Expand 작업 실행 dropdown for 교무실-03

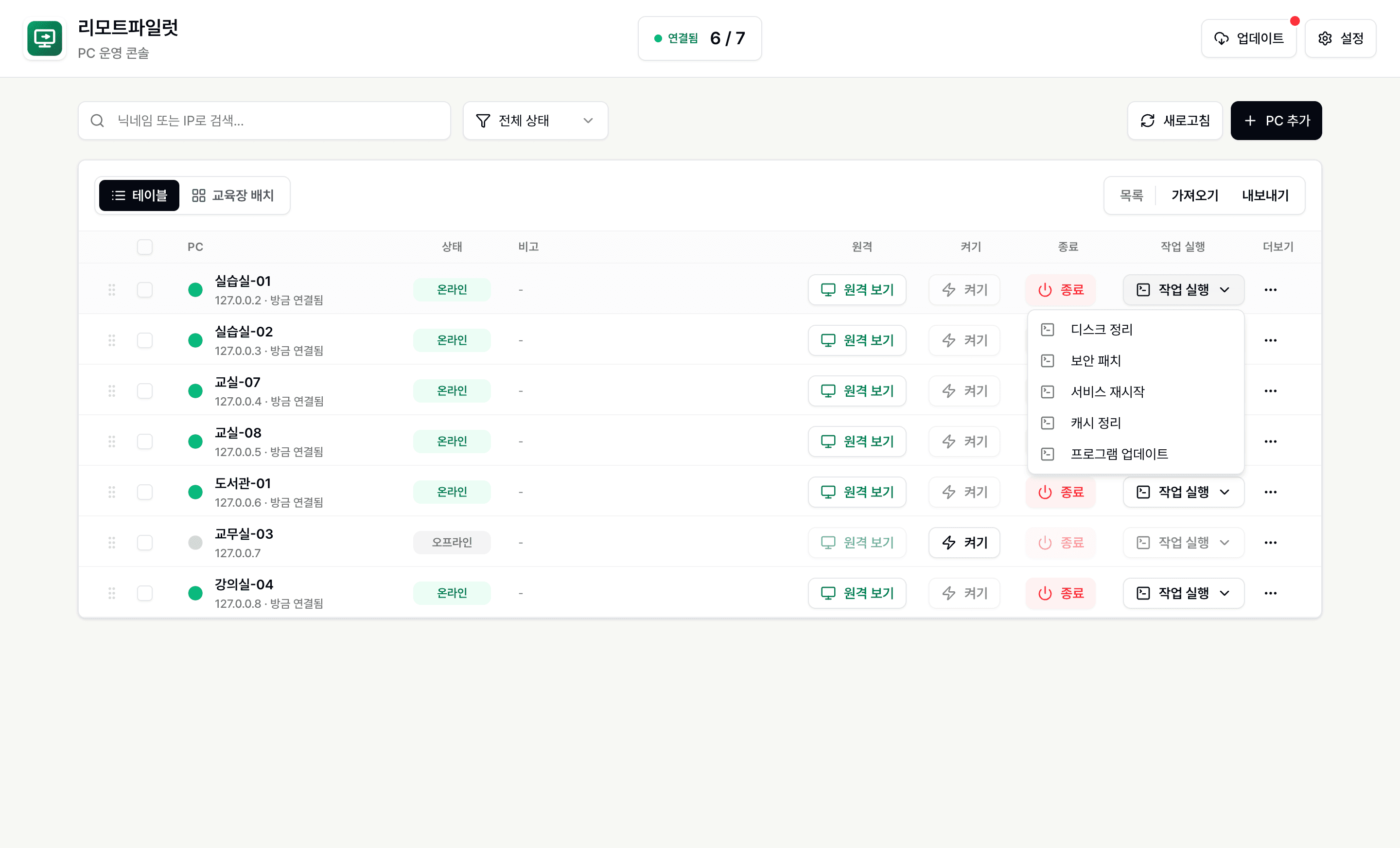pos(1184,543)
